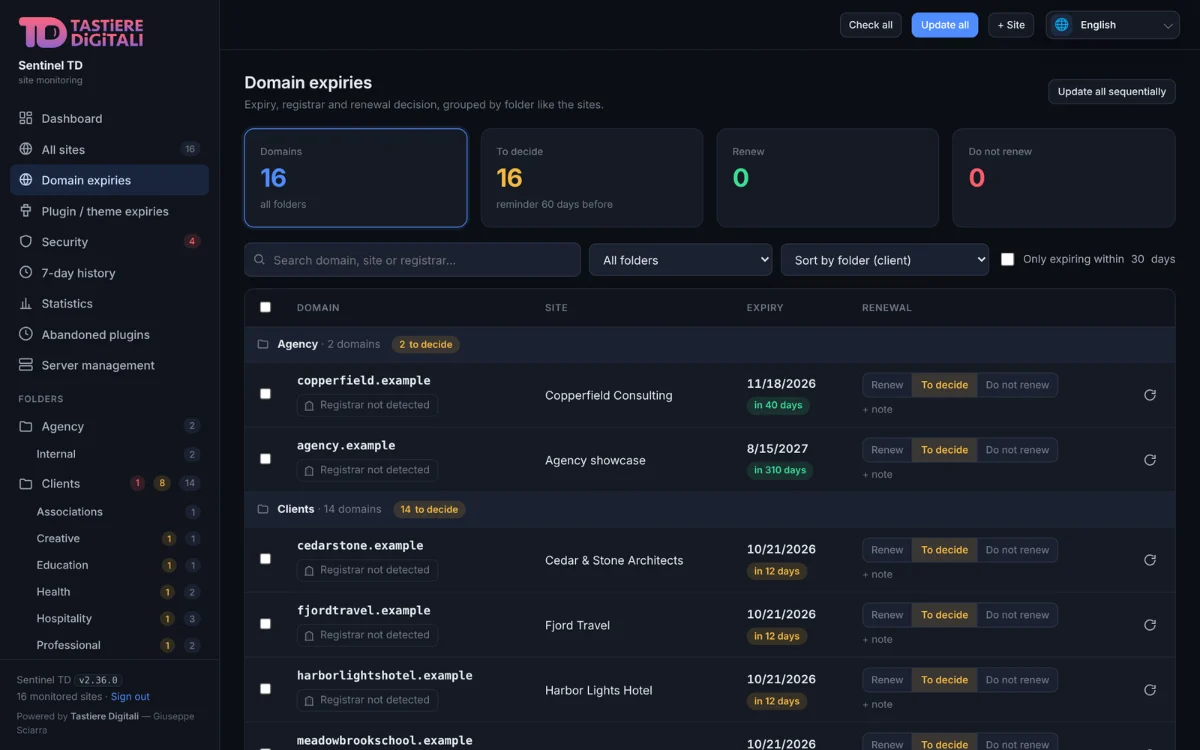
Task: Select the Domains 16 summary card
Action: (x=356, y=178)
